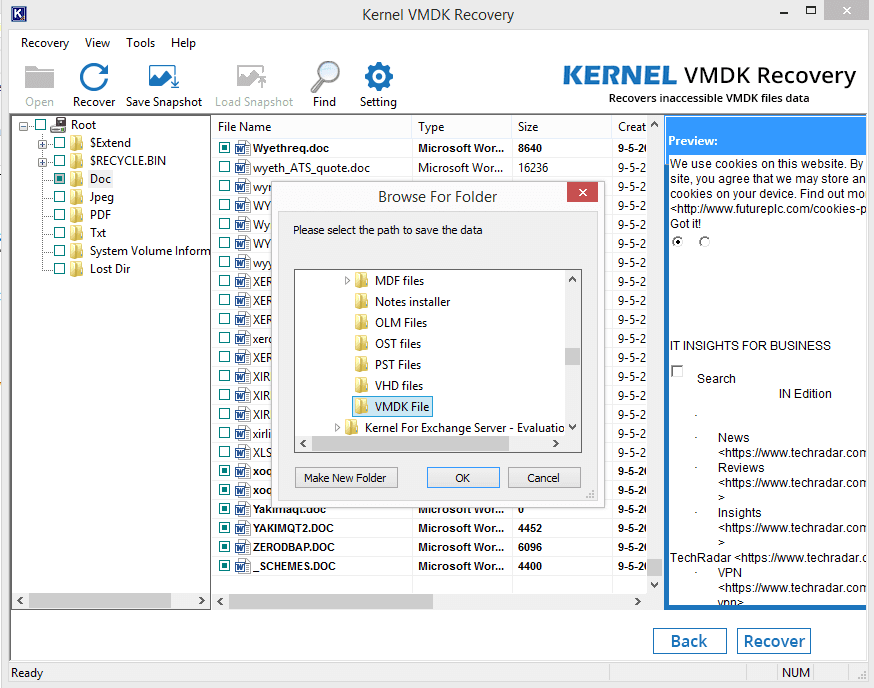Click the MDF files folder icon

361,280
